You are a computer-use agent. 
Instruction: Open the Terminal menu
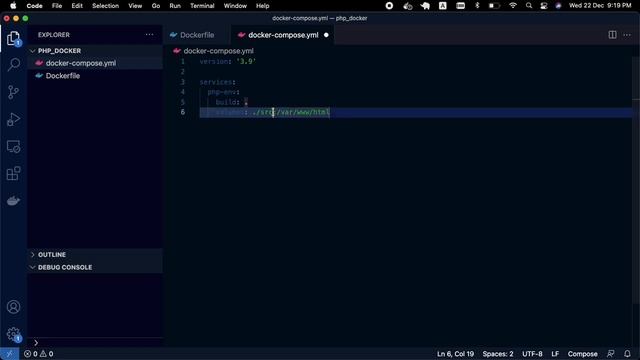click(202, 6)
